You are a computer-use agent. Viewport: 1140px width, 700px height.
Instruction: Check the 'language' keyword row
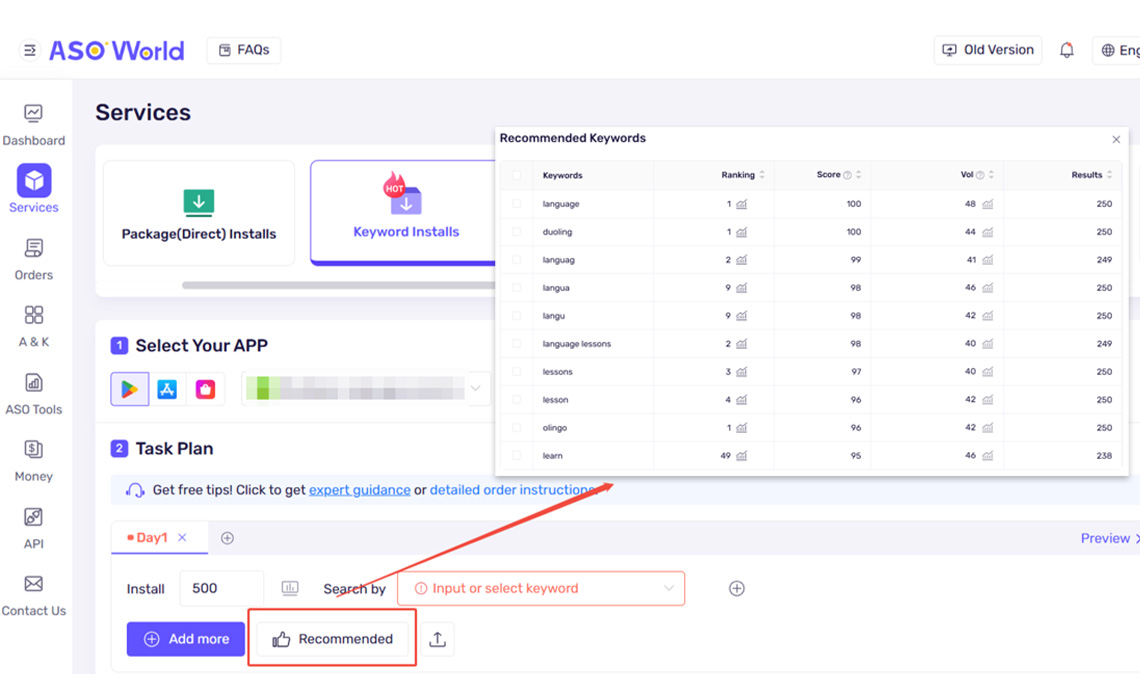point(516,204)
